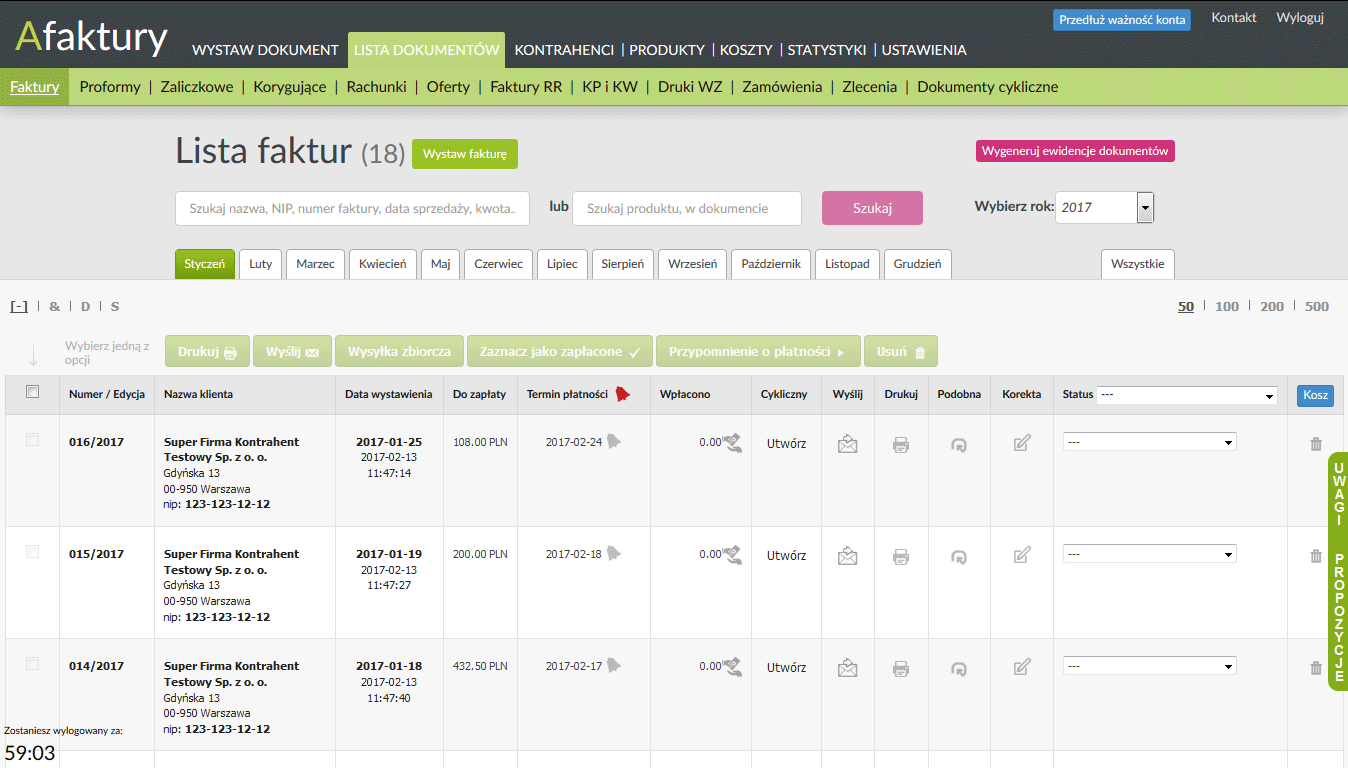Click the Wystaw fakturę button

[x=464, y=154]
